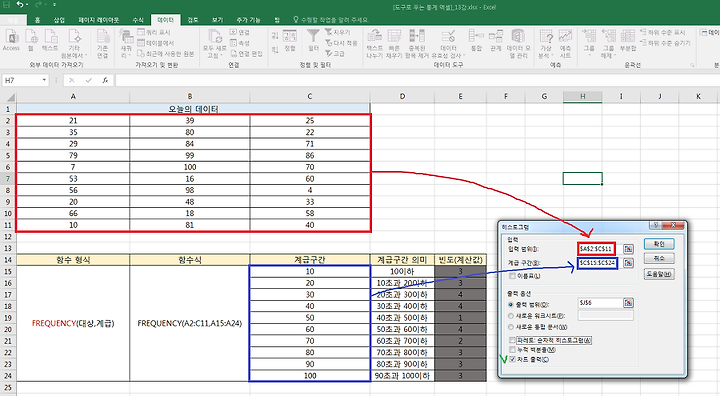Viewport: 720px width, 396px height.
Task: Click the Save icon in quick access toolbar
Action: 6,5
